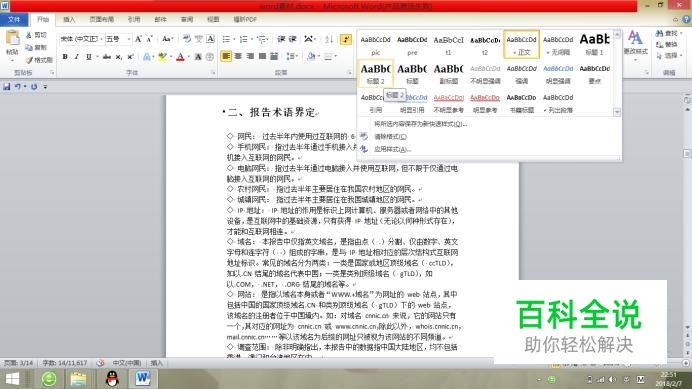Click the enclosed characters icon

210,57
